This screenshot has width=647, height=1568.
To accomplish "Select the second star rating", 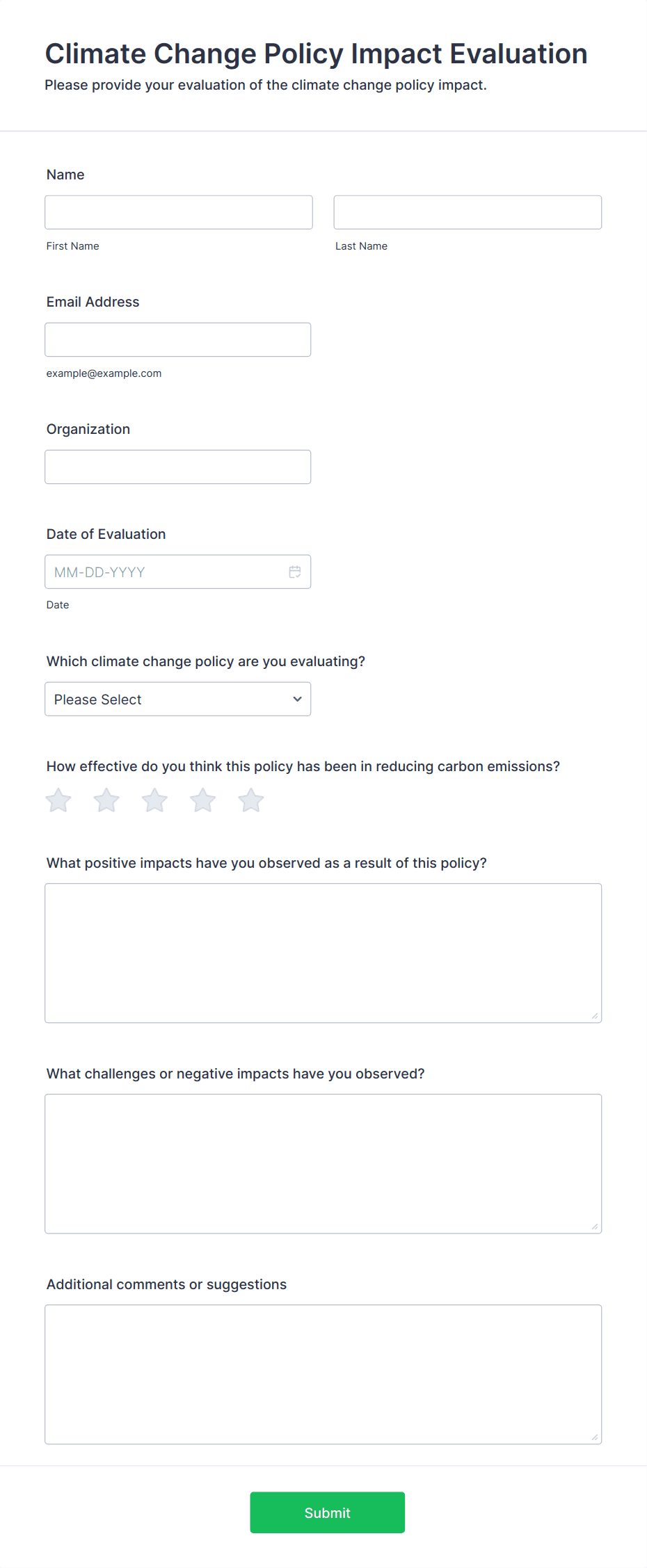I will (106, 800).
